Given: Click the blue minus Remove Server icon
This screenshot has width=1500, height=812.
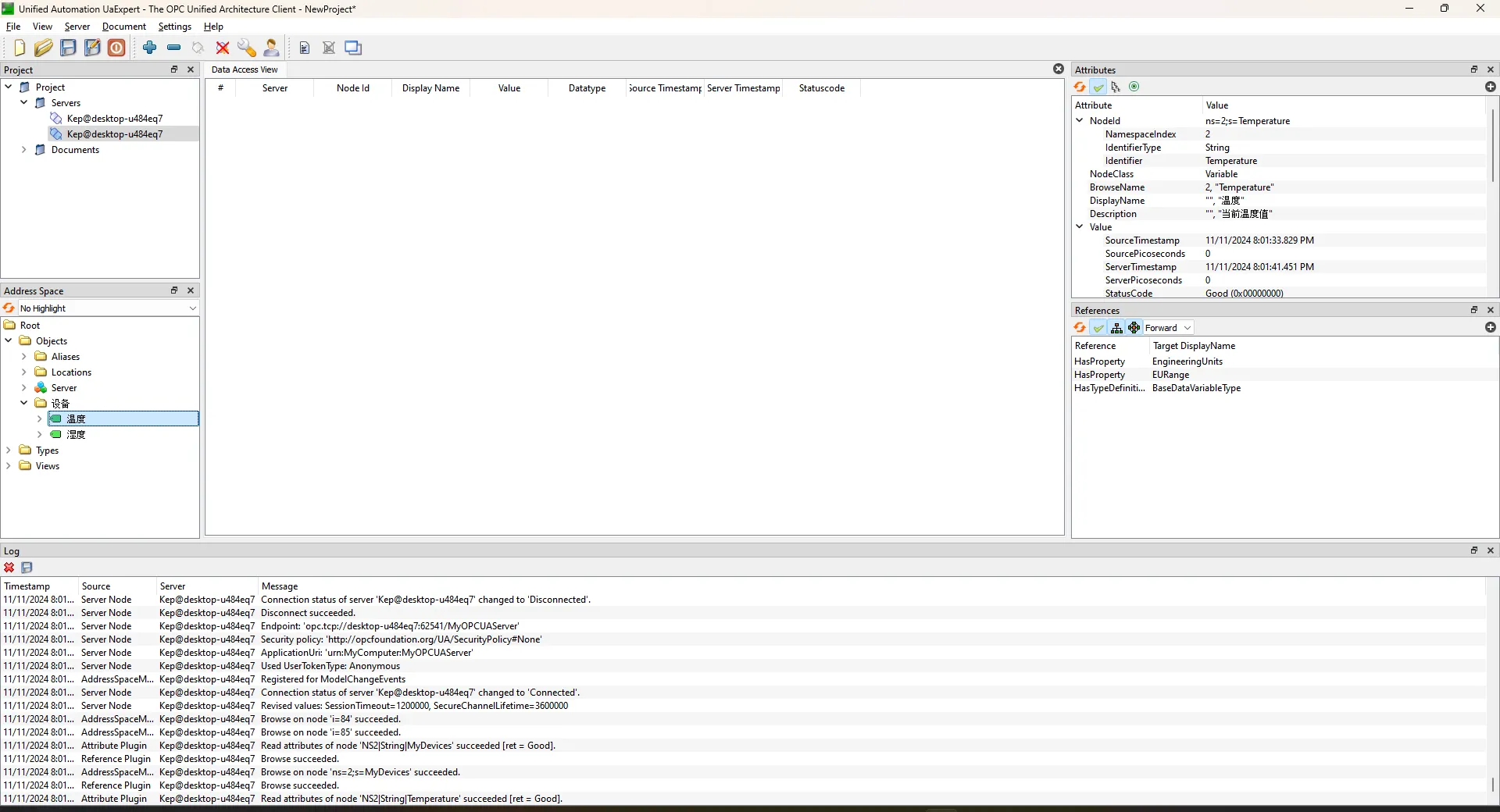Looking at the screenshot, I should (x=173, y=48).
